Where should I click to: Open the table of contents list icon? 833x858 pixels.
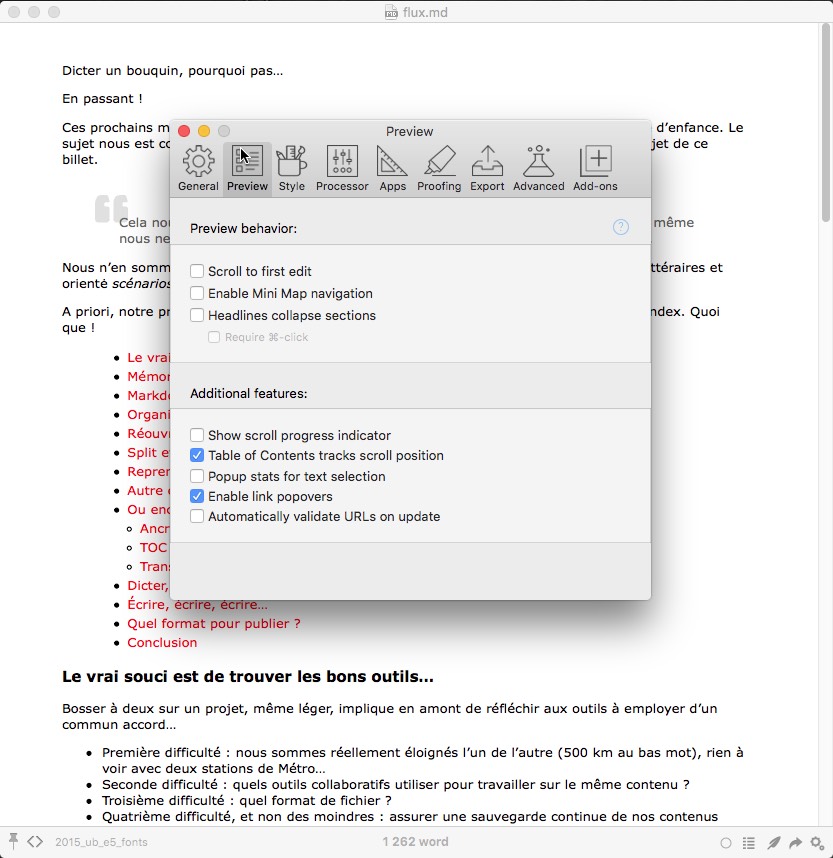pyautogui.click(x=749, y=843)
